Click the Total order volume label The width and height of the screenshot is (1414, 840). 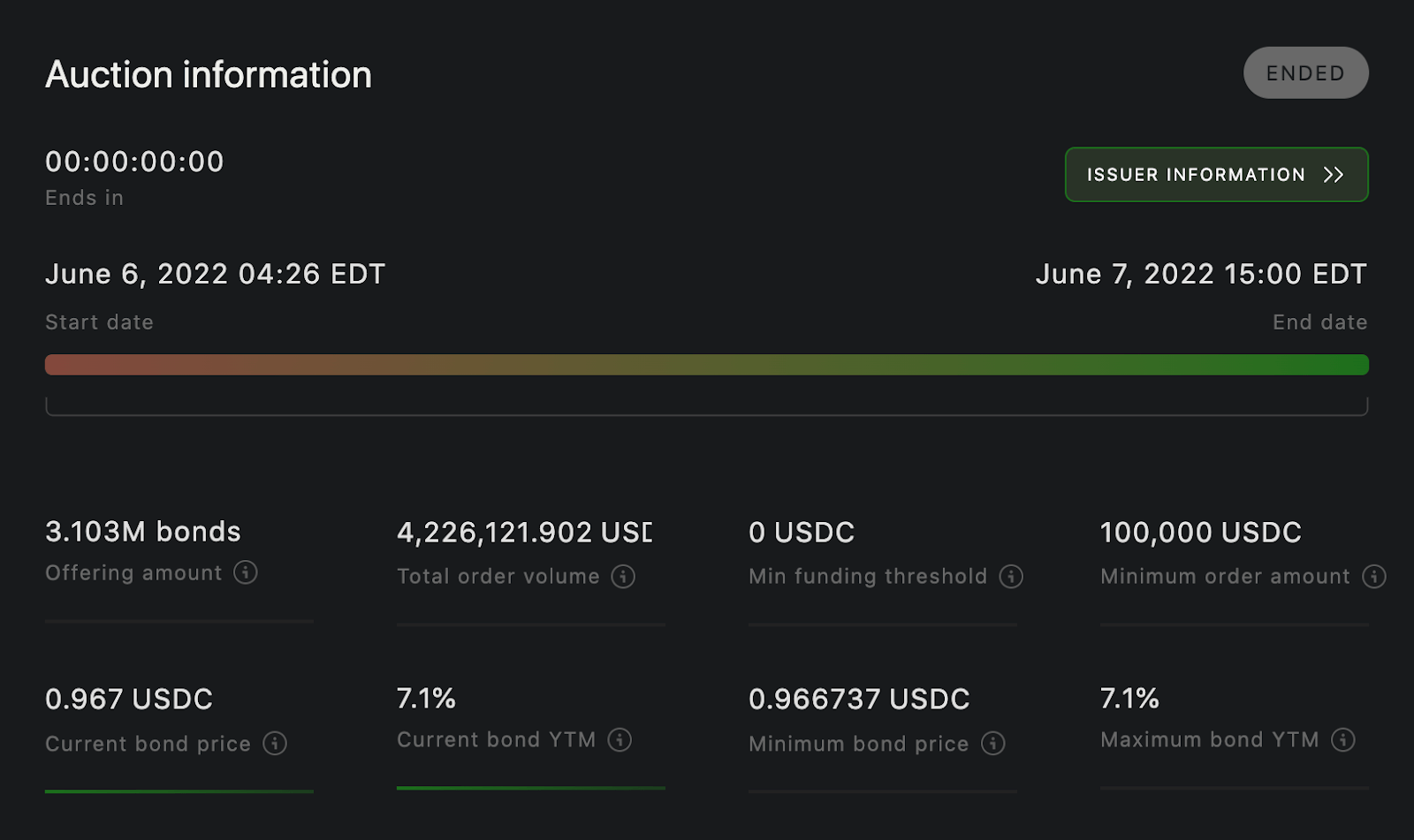tap(498, 576)
